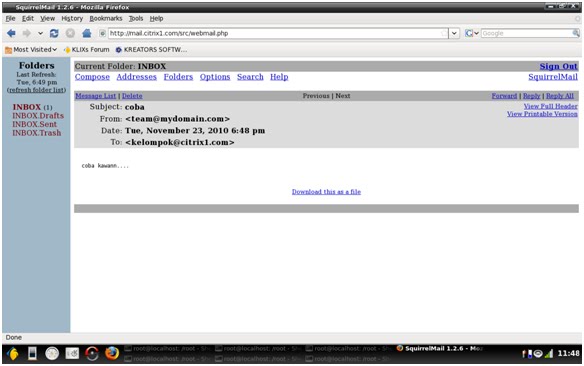
Task: Click the browser Back arrow button
Action: click(x=11, y=33)
